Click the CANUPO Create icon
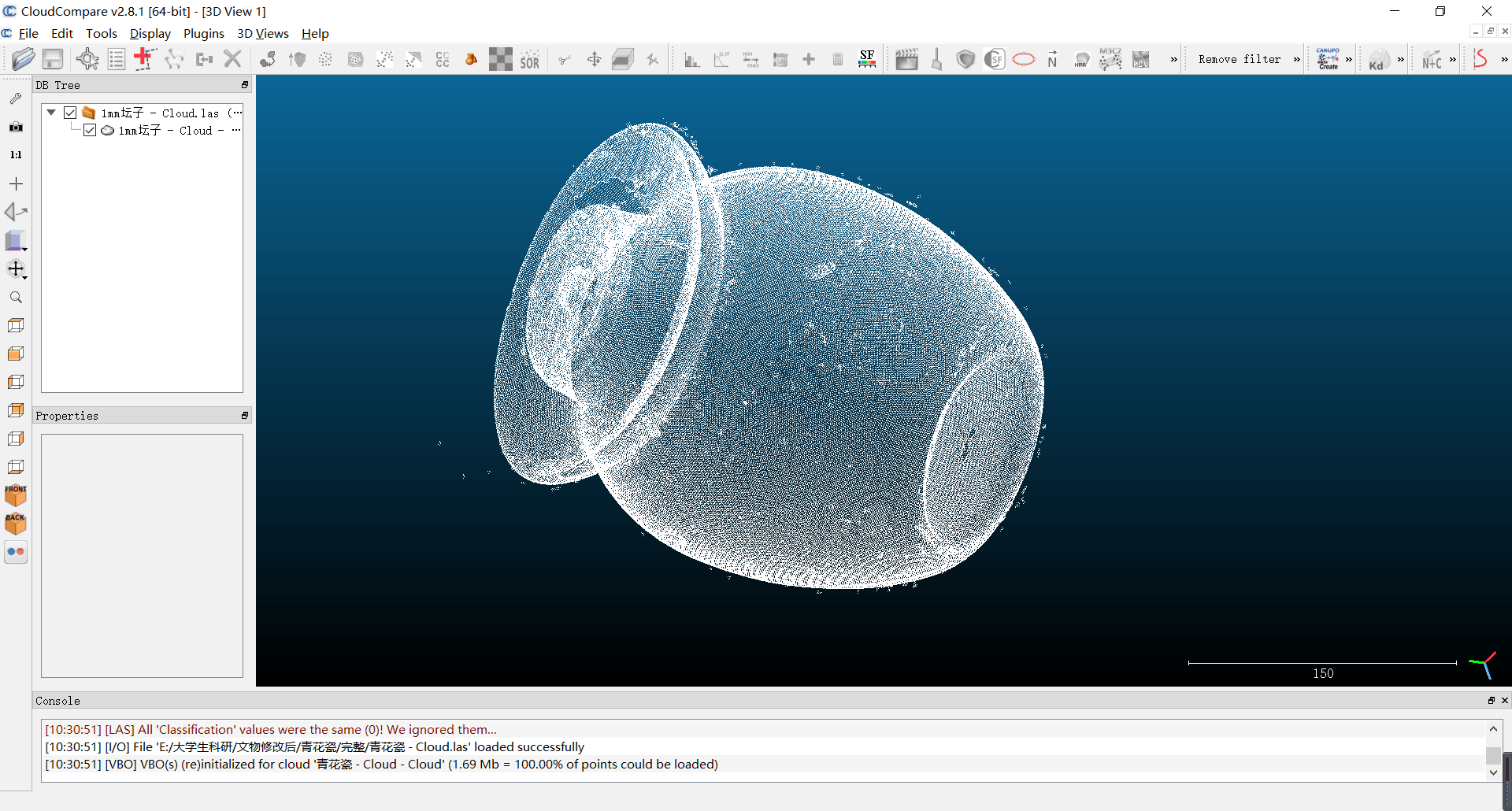1512x811 pixels. click(1328, 59)
